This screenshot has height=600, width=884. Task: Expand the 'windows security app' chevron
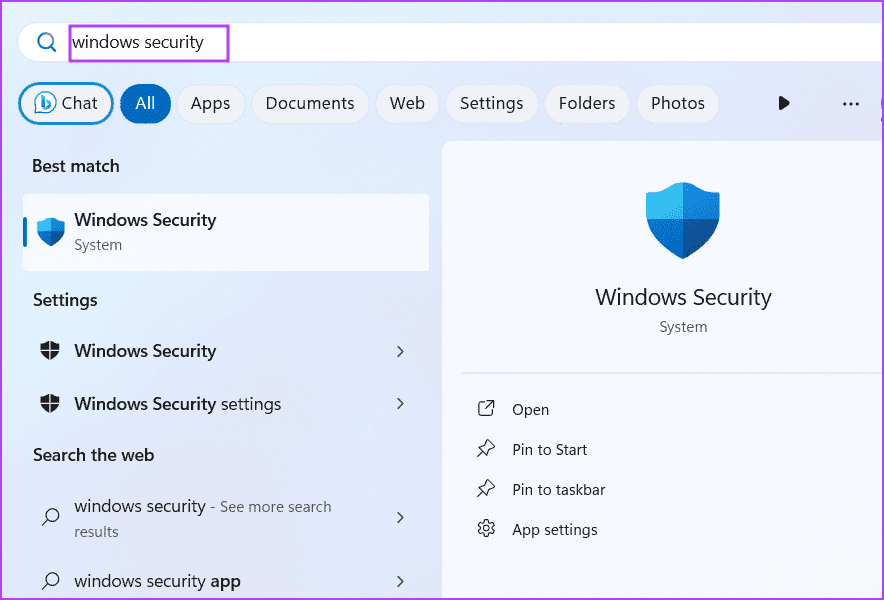400,581
